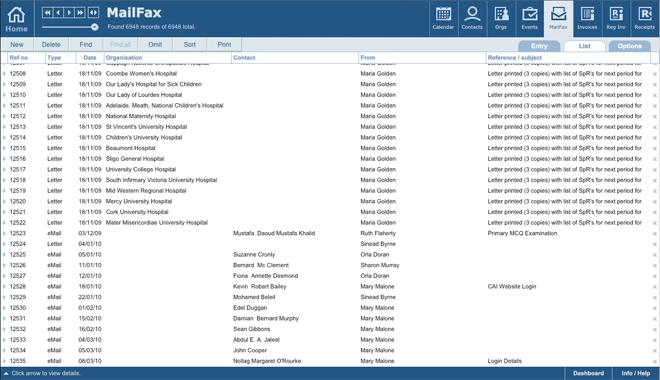
Task: Select contact Mustafa Daoud Mustafa Khalid
Action: [x=274, y=233]
